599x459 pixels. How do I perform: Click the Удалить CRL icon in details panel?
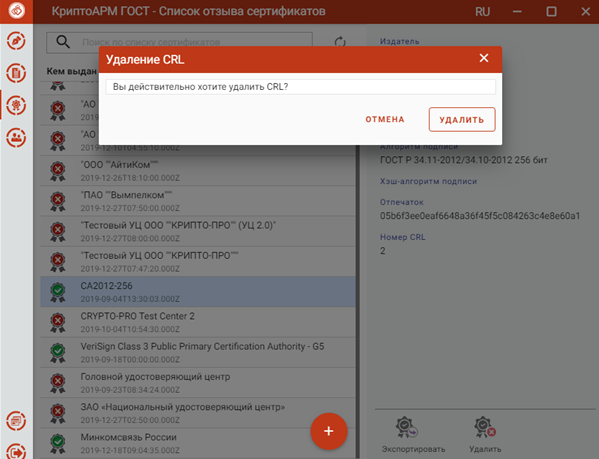(485, 427)
